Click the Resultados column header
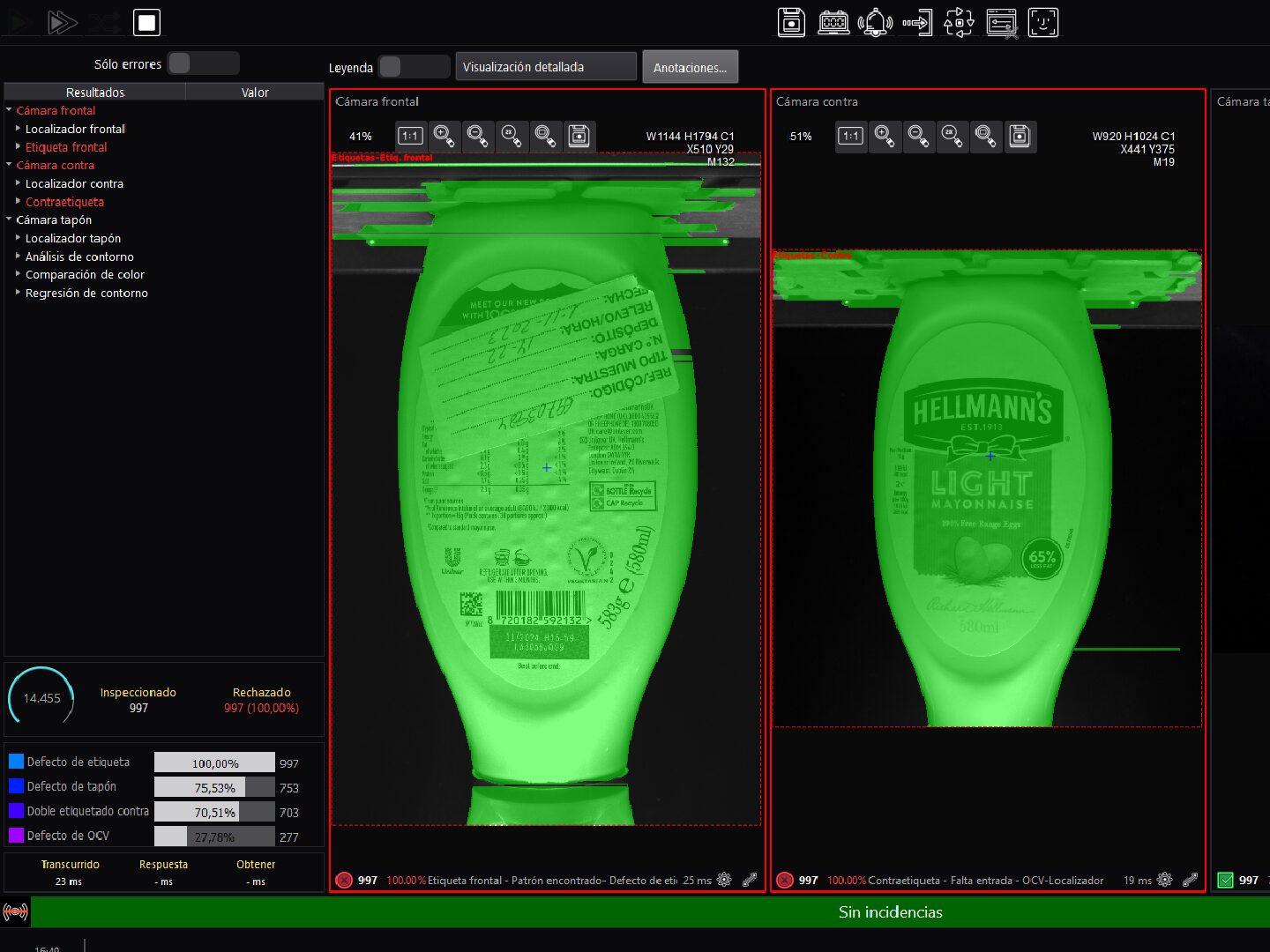The width and height of the screenshot is (1270, 952). click(x=95, y=92)
